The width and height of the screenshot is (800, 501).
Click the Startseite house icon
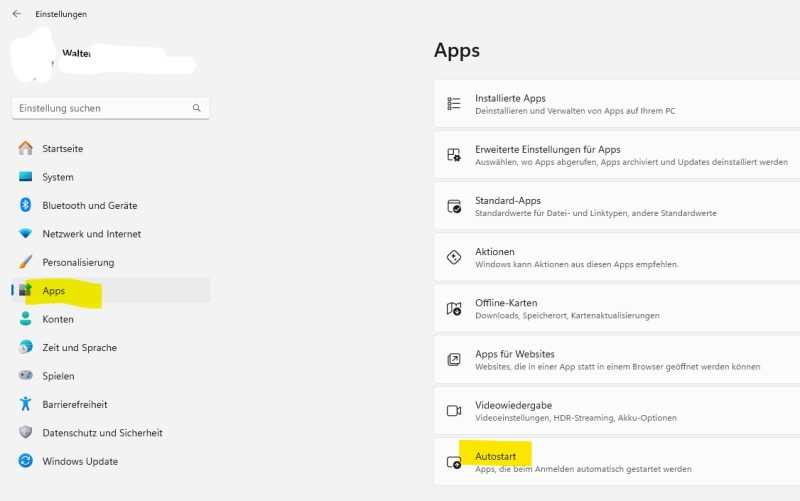tap(26, 148)
